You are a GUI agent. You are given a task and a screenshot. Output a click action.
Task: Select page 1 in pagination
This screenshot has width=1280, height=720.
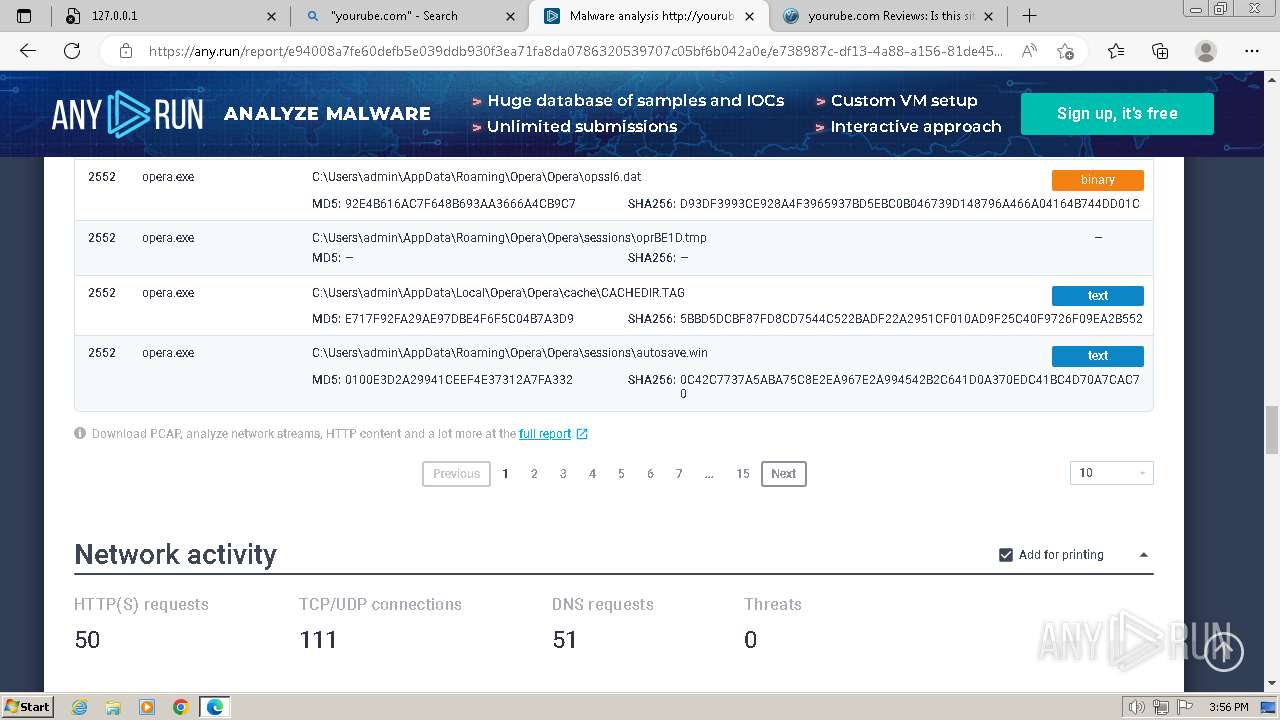(505, 474)
